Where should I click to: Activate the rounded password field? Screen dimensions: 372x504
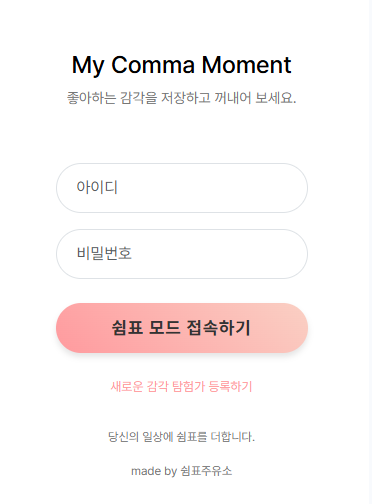pos(182,254)
